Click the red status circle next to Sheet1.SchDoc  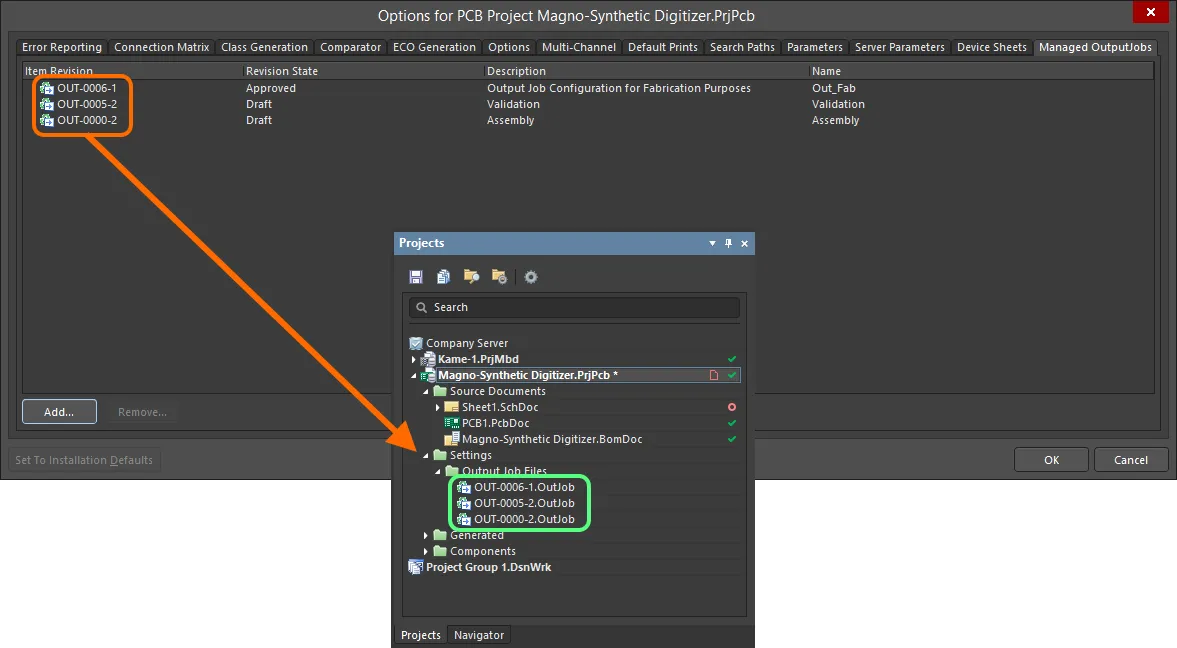pos(732,407)
